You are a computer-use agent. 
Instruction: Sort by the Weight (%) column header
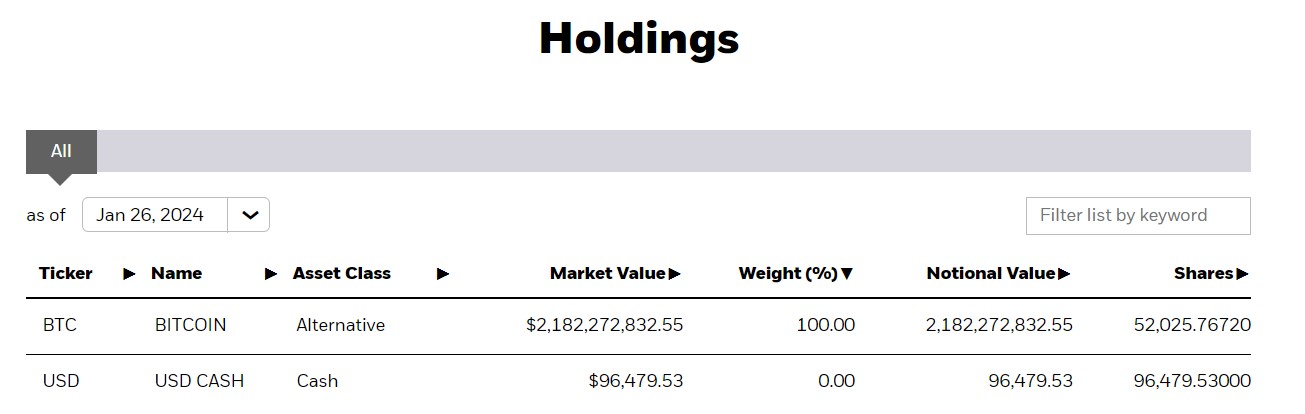(788, 273)
